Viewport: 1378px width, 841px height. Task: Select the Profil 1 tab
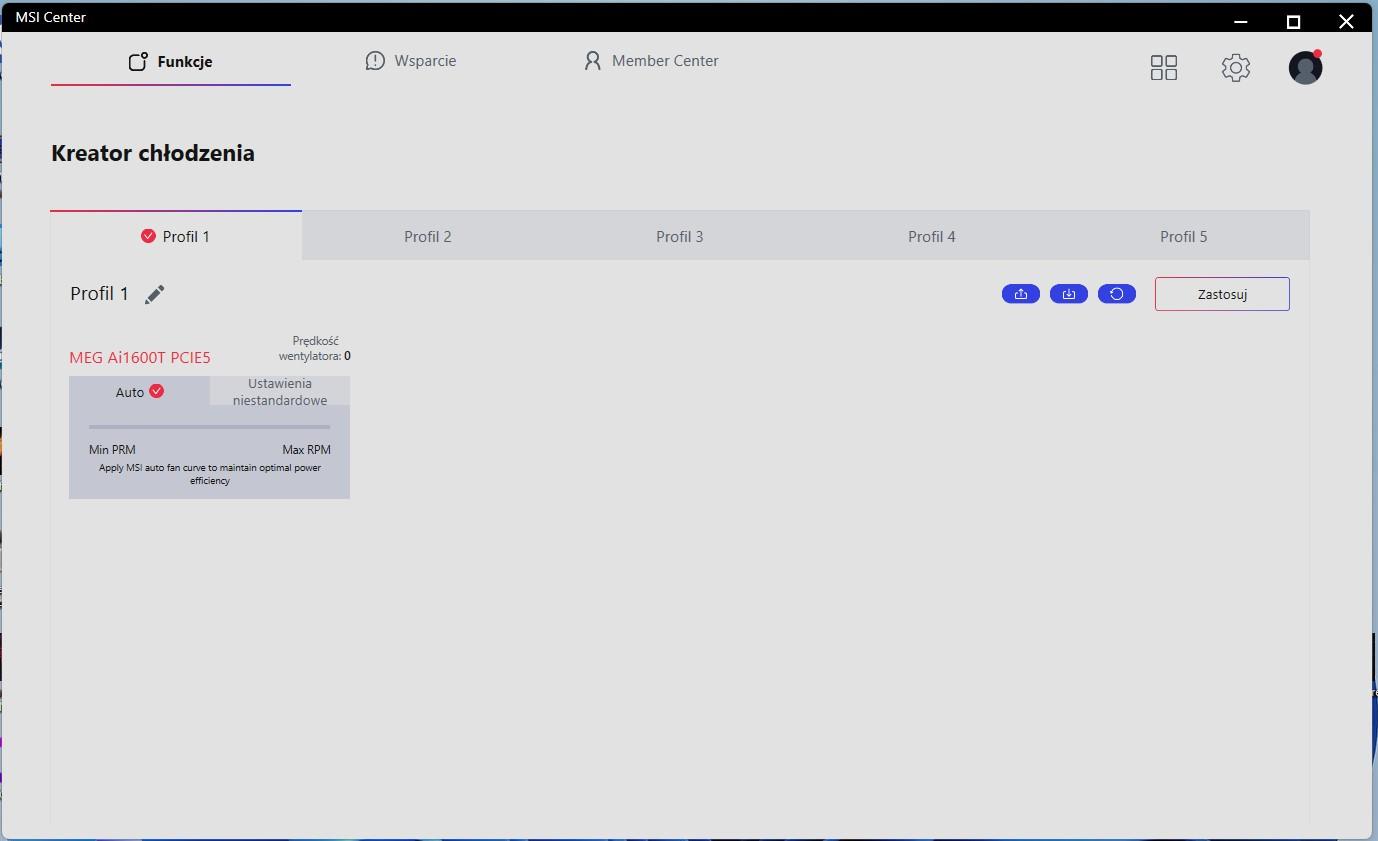point(176,236)
